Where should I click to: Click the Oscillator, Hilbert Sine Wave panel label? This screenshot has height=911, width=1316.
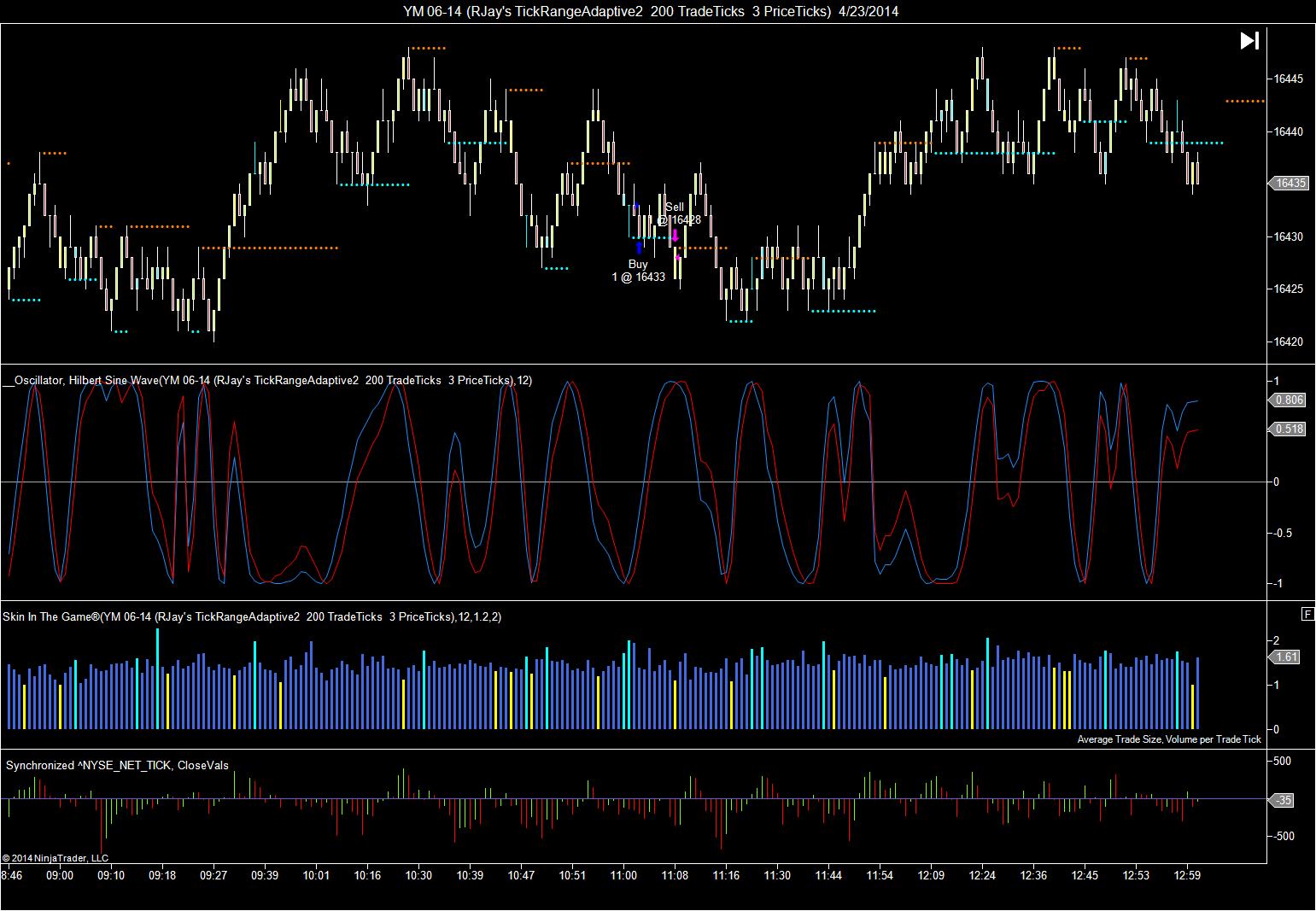tap(267, 380)
